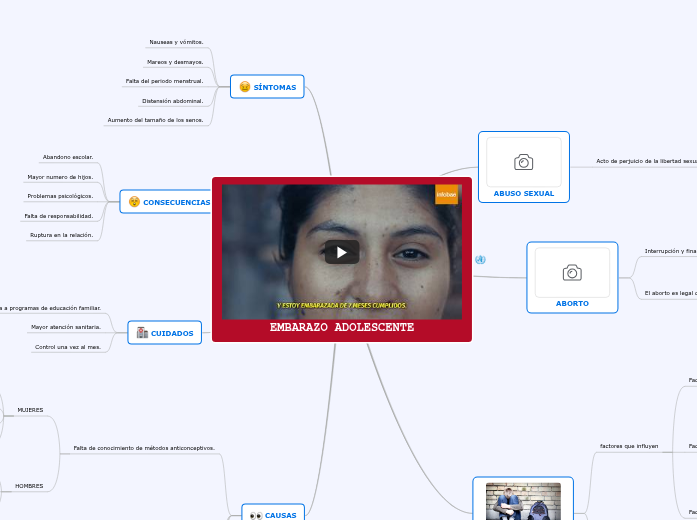Screen dimensions: 697x520
Task: Select "Control una vez al mes." subtopic
Action: point(68,347)
